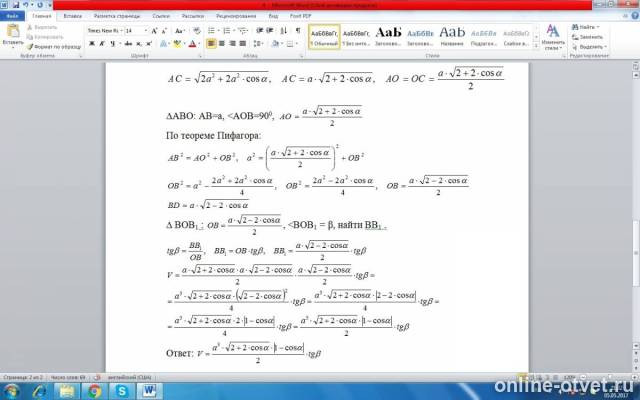Click the Найти find button
This screenshot has width=640, height=400.
click(586, 27)
